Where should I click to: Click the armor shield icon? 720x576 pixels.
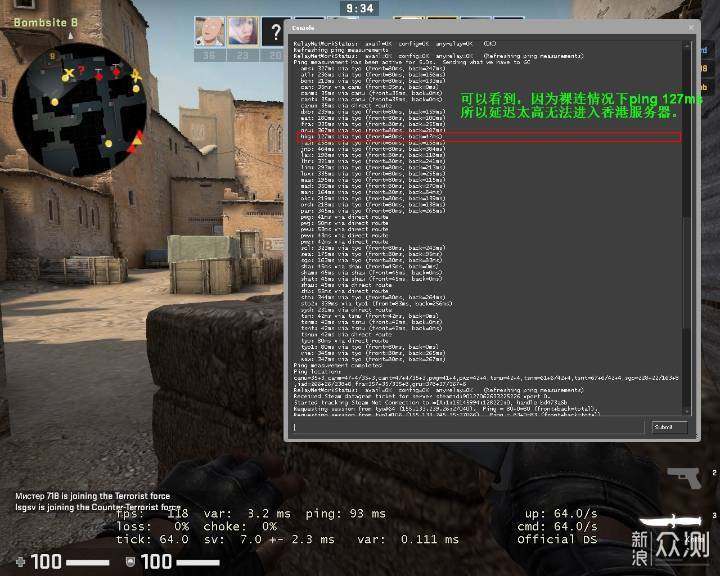[x=130, y=561]
